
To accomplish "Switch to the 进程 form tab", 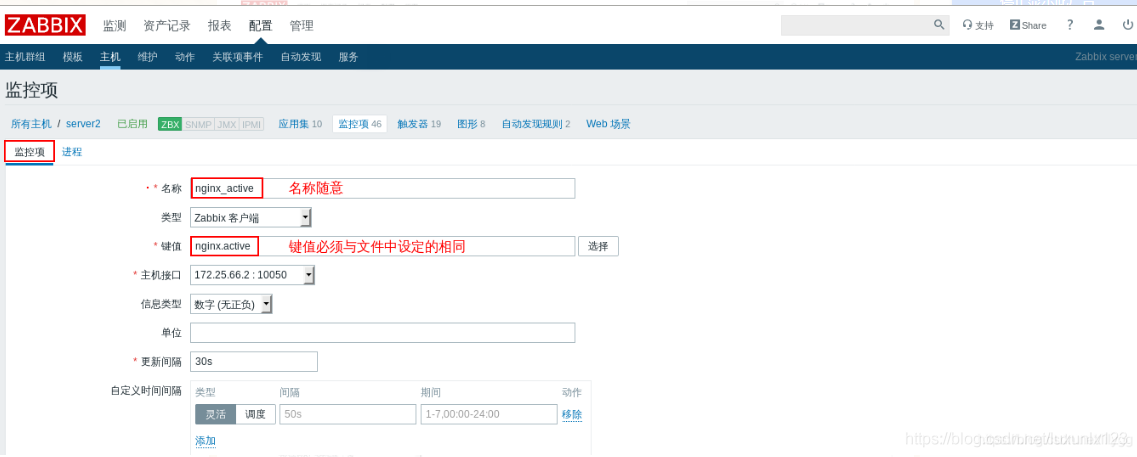I will [x=72, y=152].
